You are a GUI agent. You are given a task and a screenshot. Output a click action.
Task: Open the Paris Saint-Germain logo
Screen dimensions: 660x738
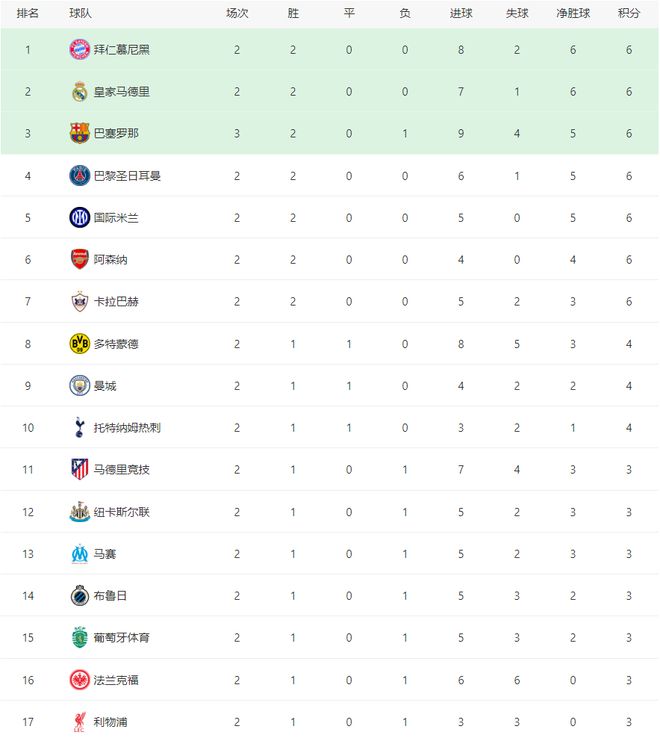click(x=79, y=175)
